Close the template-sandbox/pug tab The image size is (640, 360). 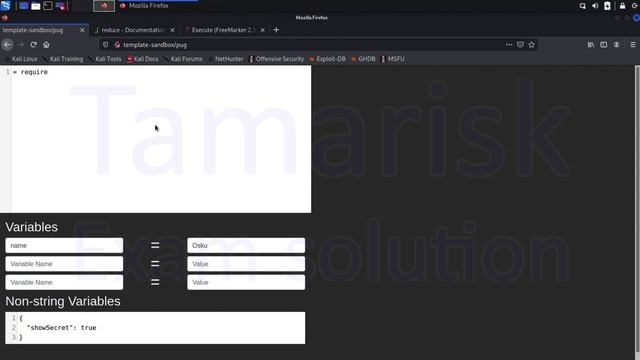point(82,30)
